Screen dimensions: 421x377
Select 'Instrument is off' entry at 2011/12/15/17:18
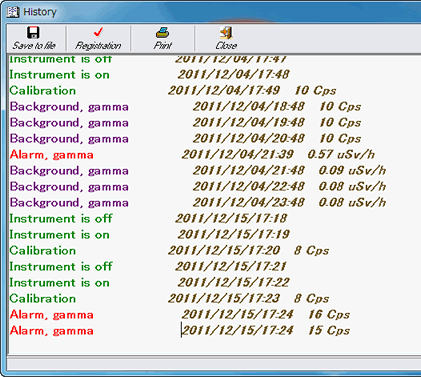[148, 218]
